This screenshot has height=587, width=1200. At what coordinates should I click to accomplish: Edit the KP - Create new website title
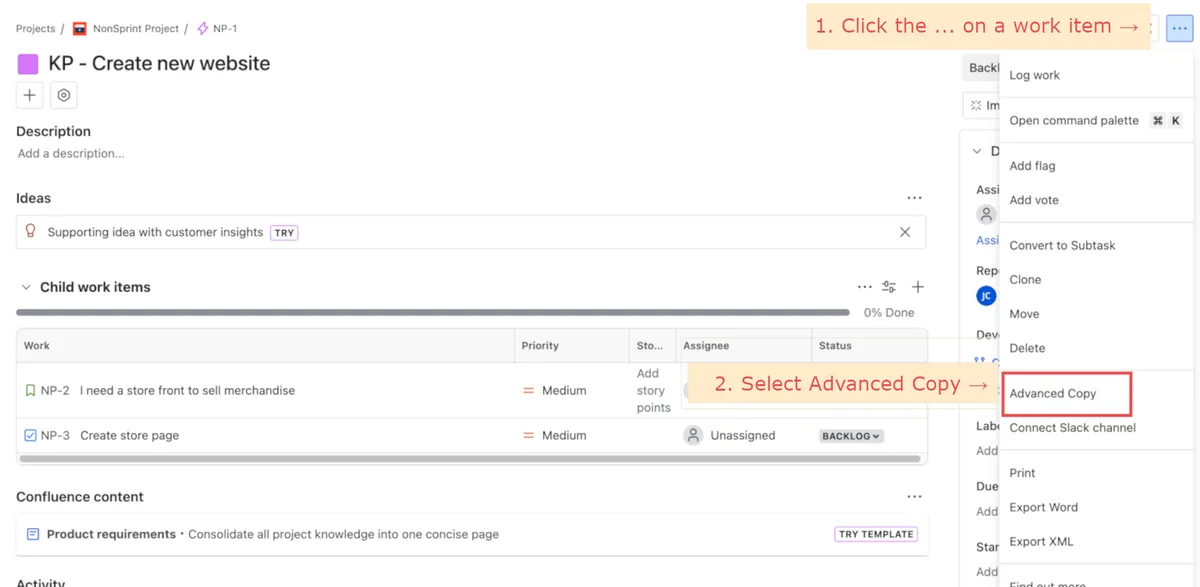click(159, 63)
